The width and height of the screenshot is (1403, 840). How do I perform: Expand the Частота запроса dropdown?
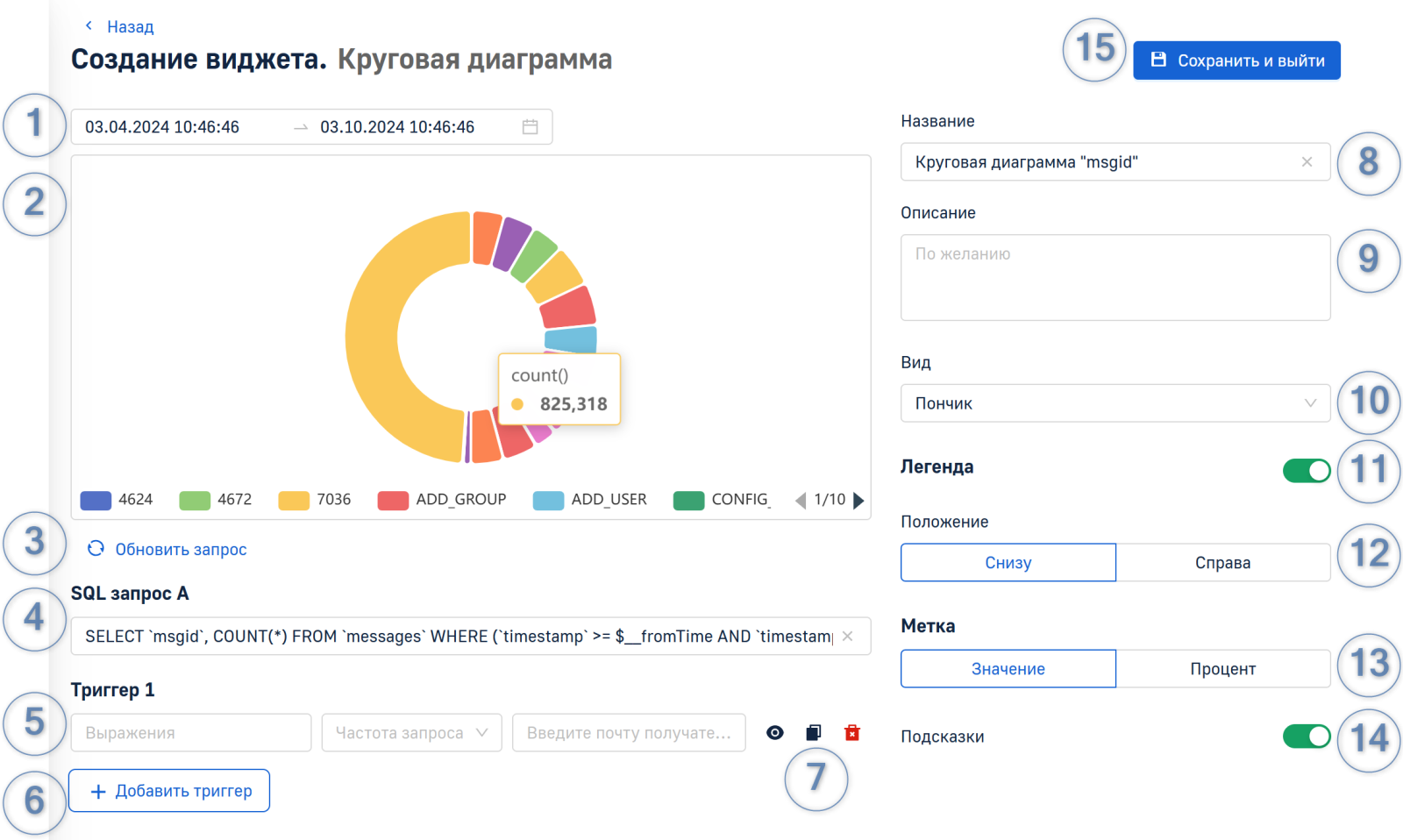[411, 733]
